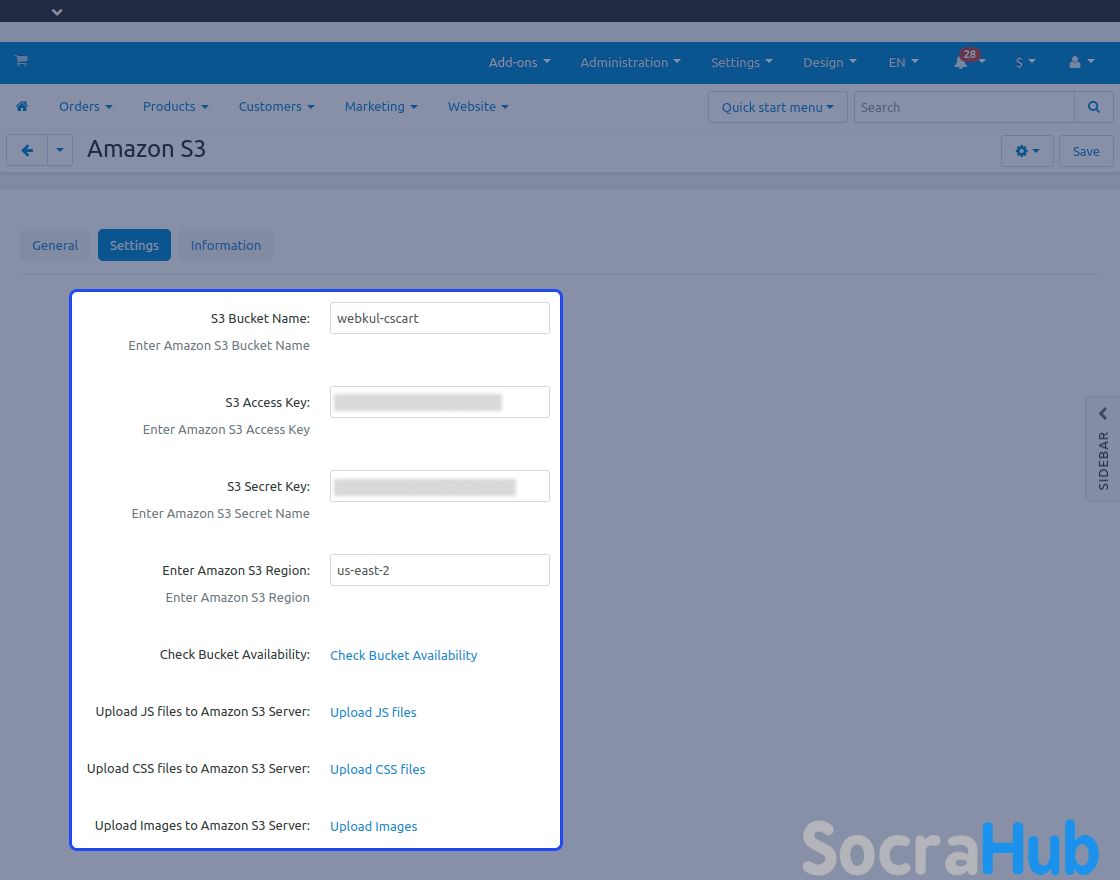Focus the S3 Access Key field
This screenshot has width=1120, height=880.
[x=439, y=402]
